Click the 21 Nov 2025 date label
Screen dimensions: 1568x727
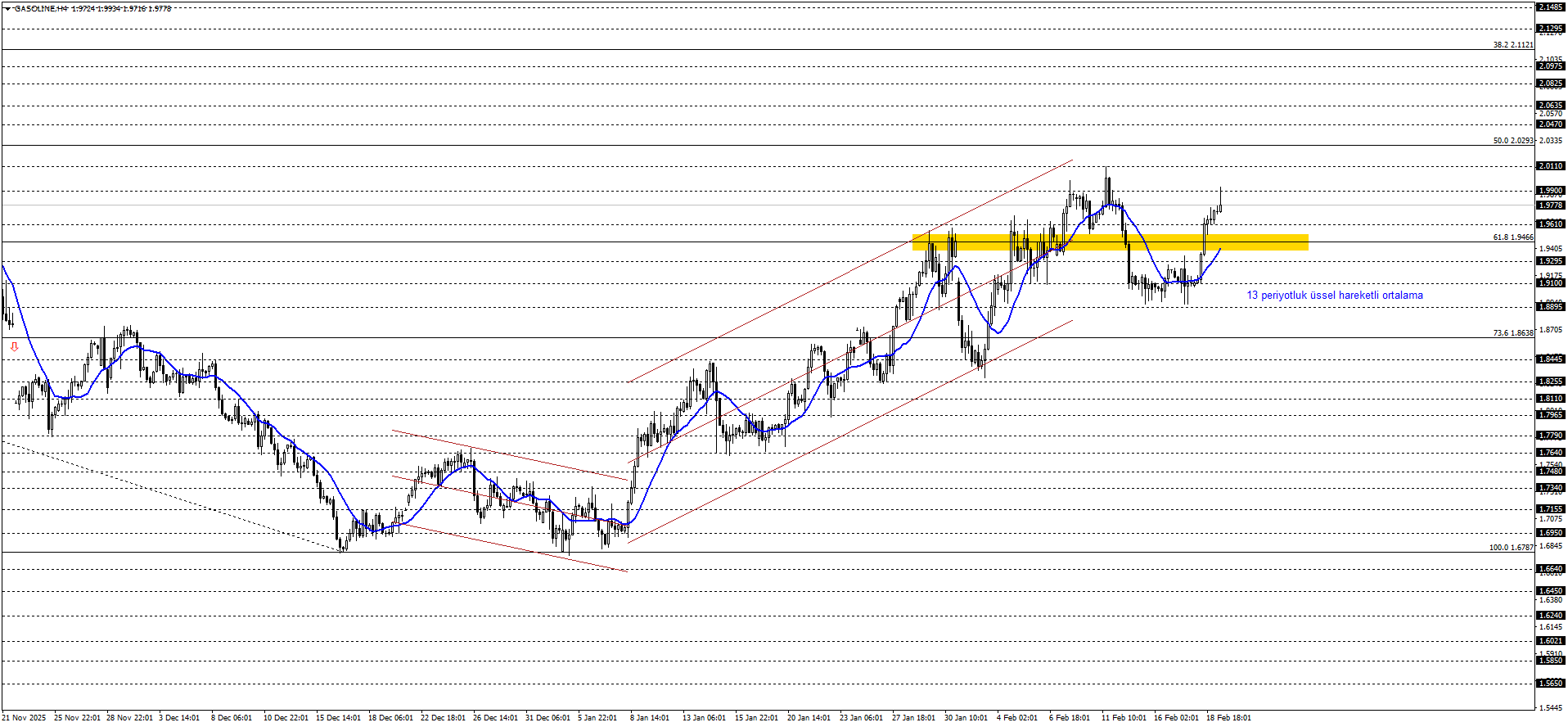pyautogui.click(x=25, y=718)
